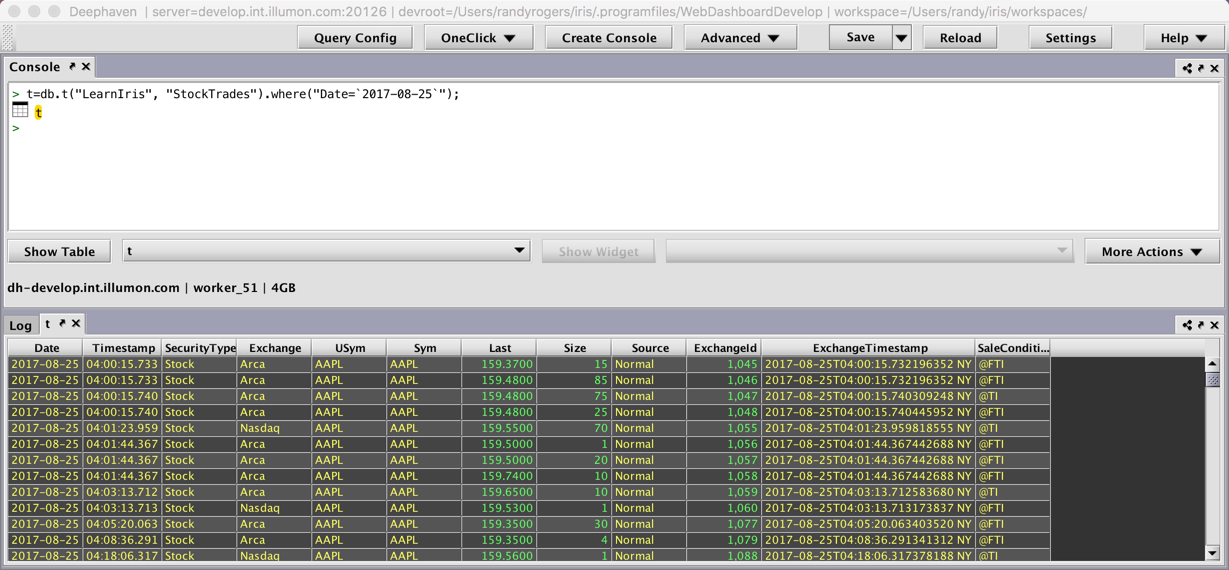Image resolution: width=1229 pixels, height=570 pixels.
Task: Click ExchangeId cell 1,077
Action: pos(724,524)
